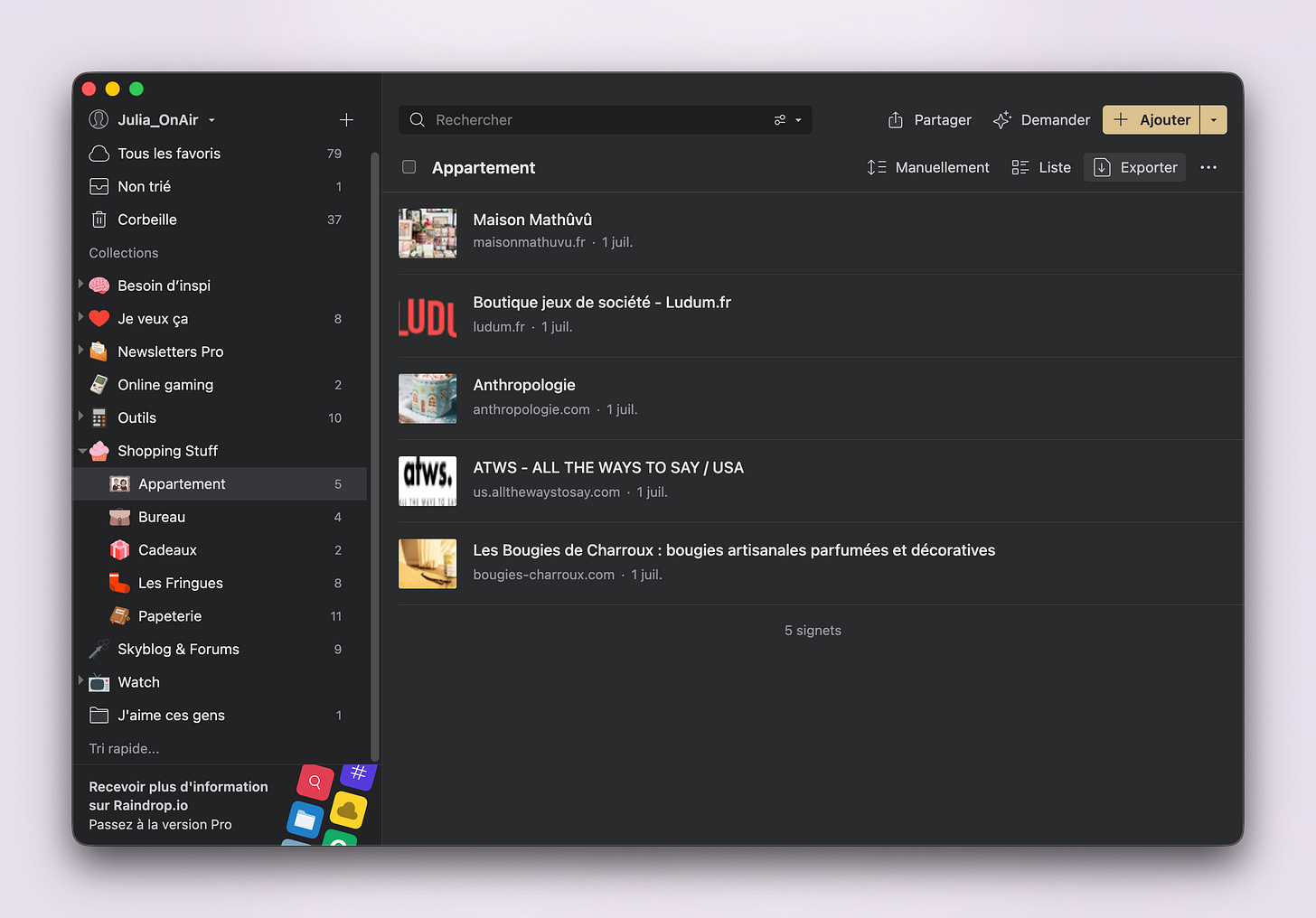Screen dimensions: 1316x918
Task: Open the Julia_OnAir account dropdown arrow
Action: click(211, 120)
